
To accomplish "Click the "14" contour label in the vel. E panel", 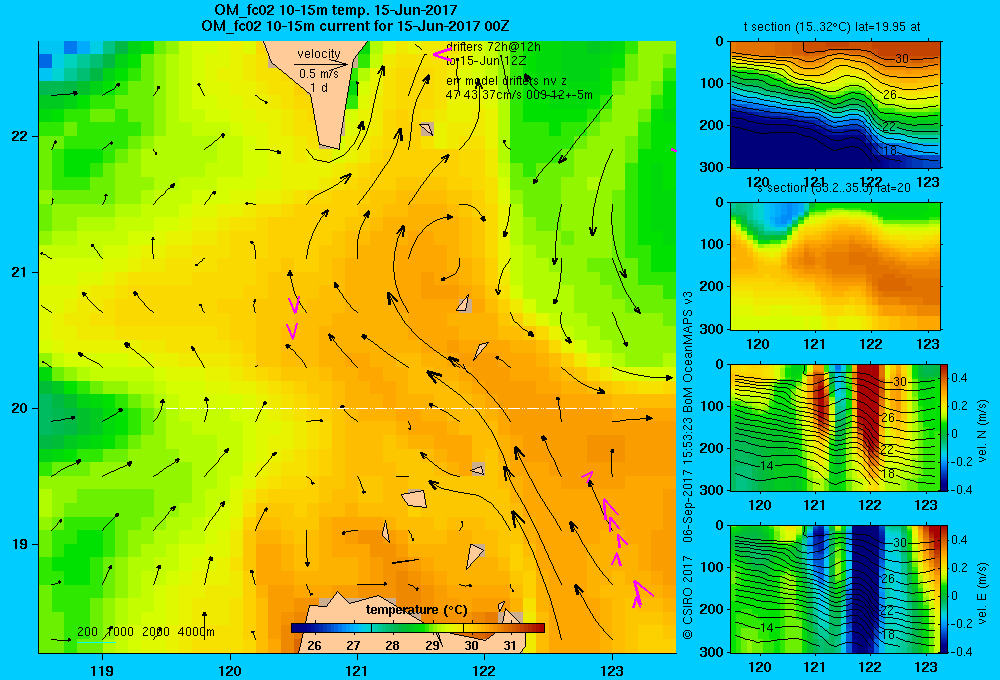I will click(x=767, y=628).
